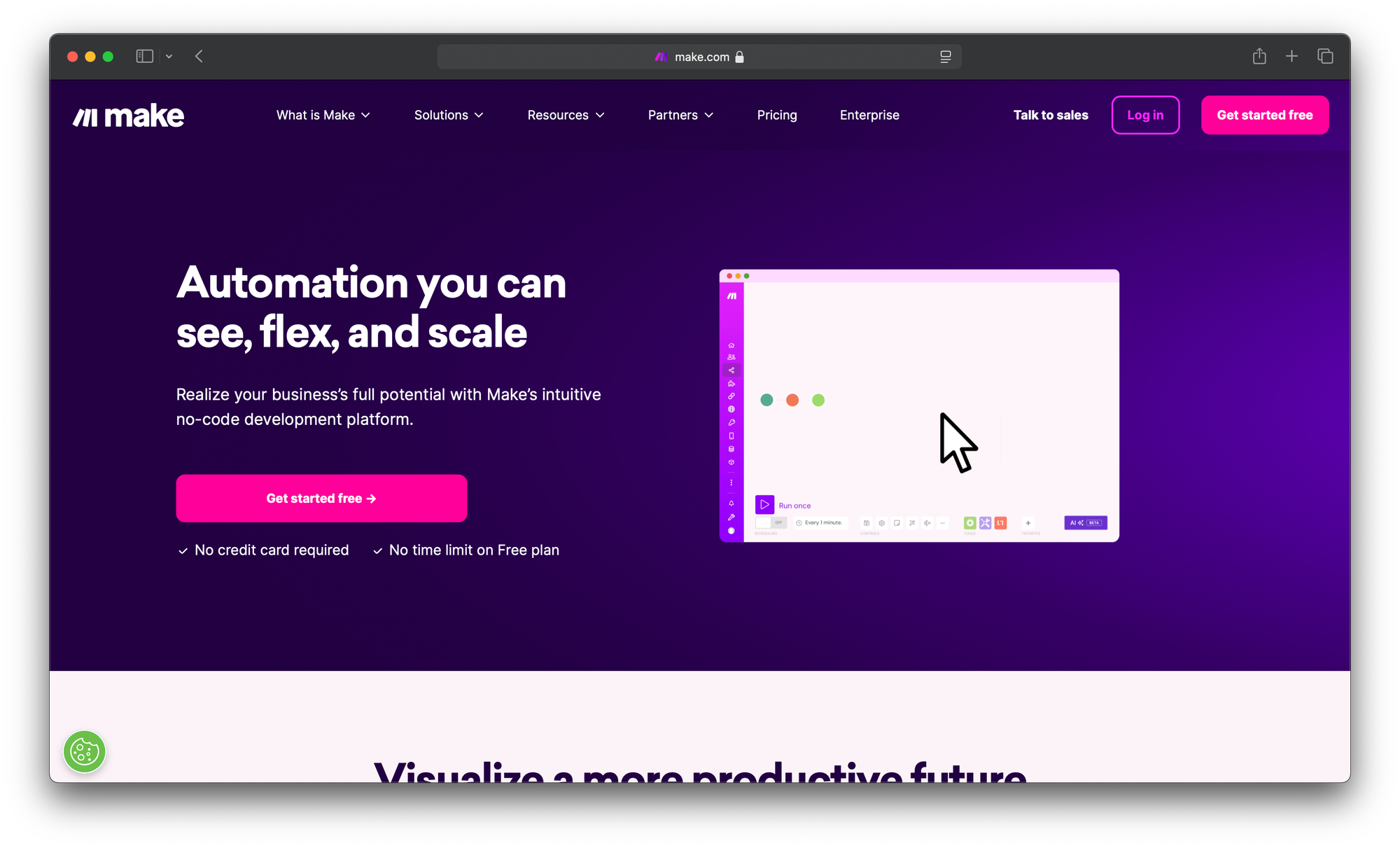
Task: Click the vertical three-dot More icon in preview sidebar
Action: tap(731, 482)
